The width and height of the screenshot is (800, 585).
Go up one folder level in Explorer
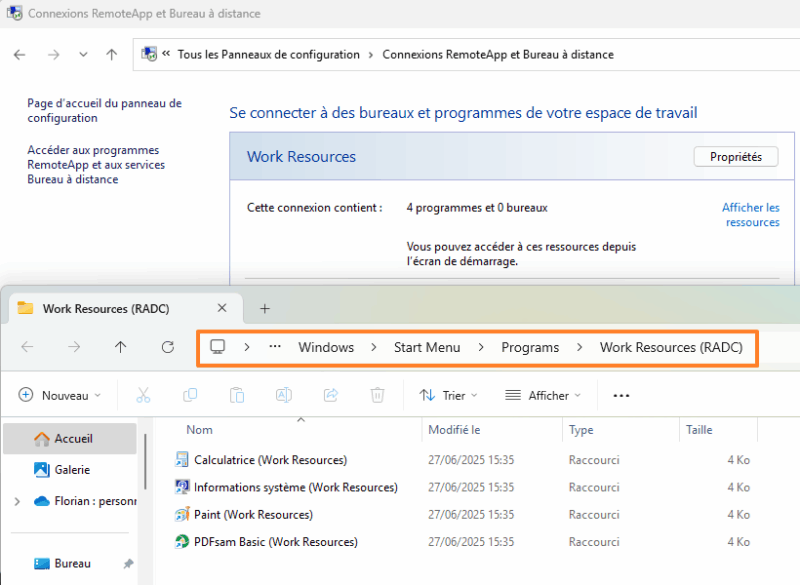tap(120, 347)
